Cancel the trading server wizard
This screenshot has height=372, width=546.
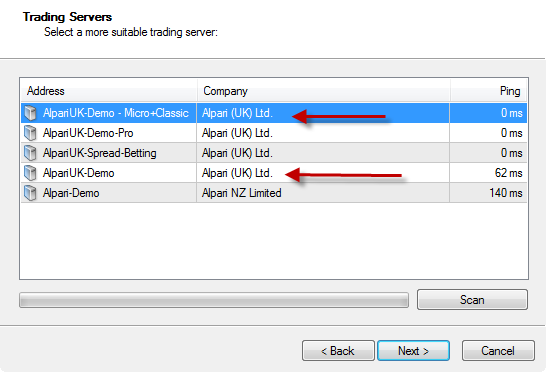click(498, 351)
